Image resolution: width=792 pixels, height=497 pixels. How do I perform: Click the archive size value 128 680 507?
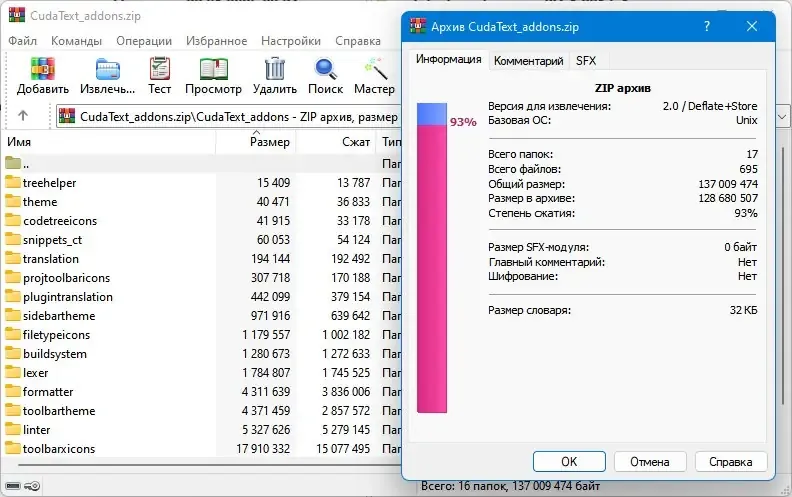coord(728,198)
